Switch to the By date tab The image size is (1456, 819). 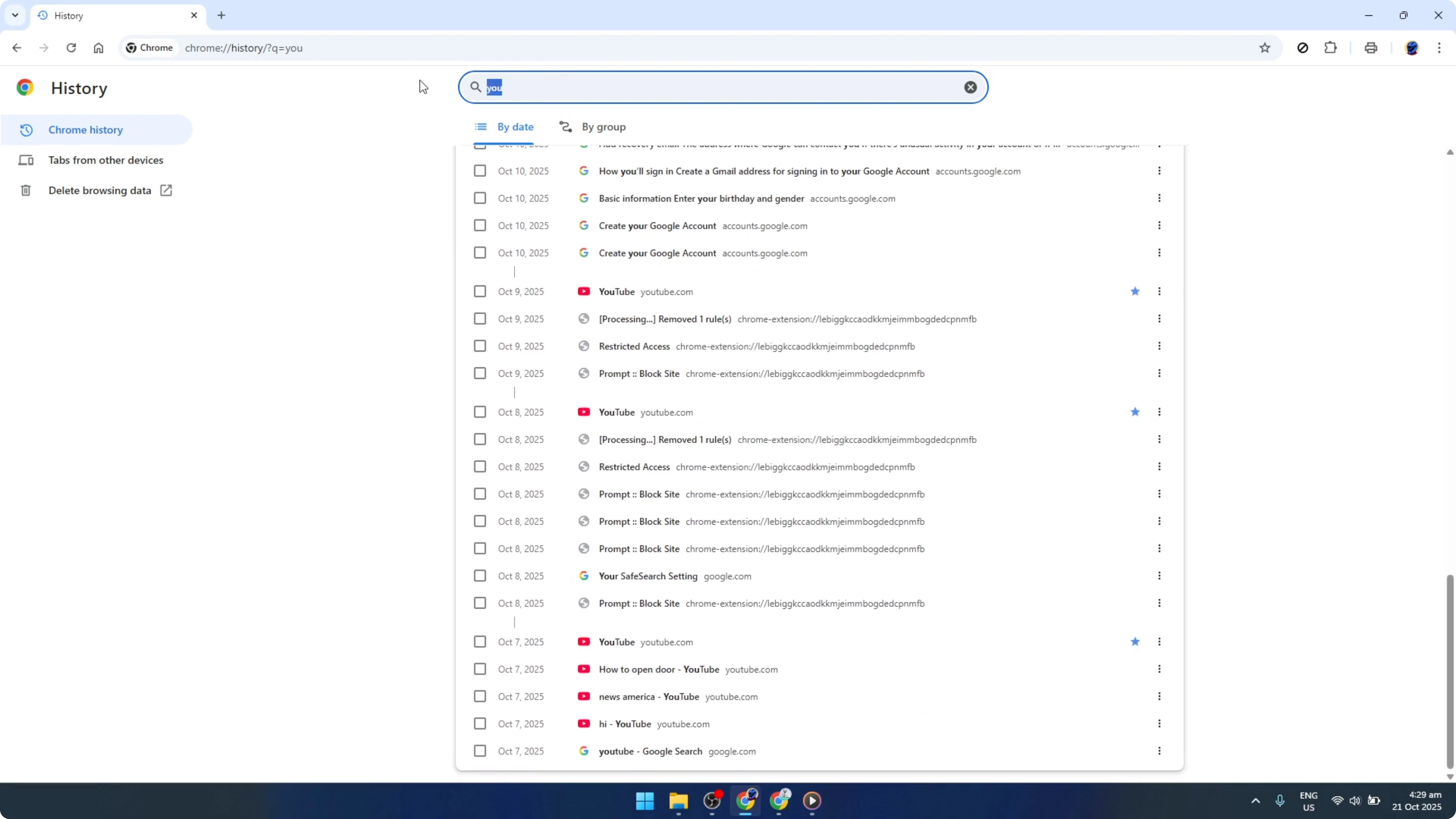pyautogui.click(x=504, y=127)
